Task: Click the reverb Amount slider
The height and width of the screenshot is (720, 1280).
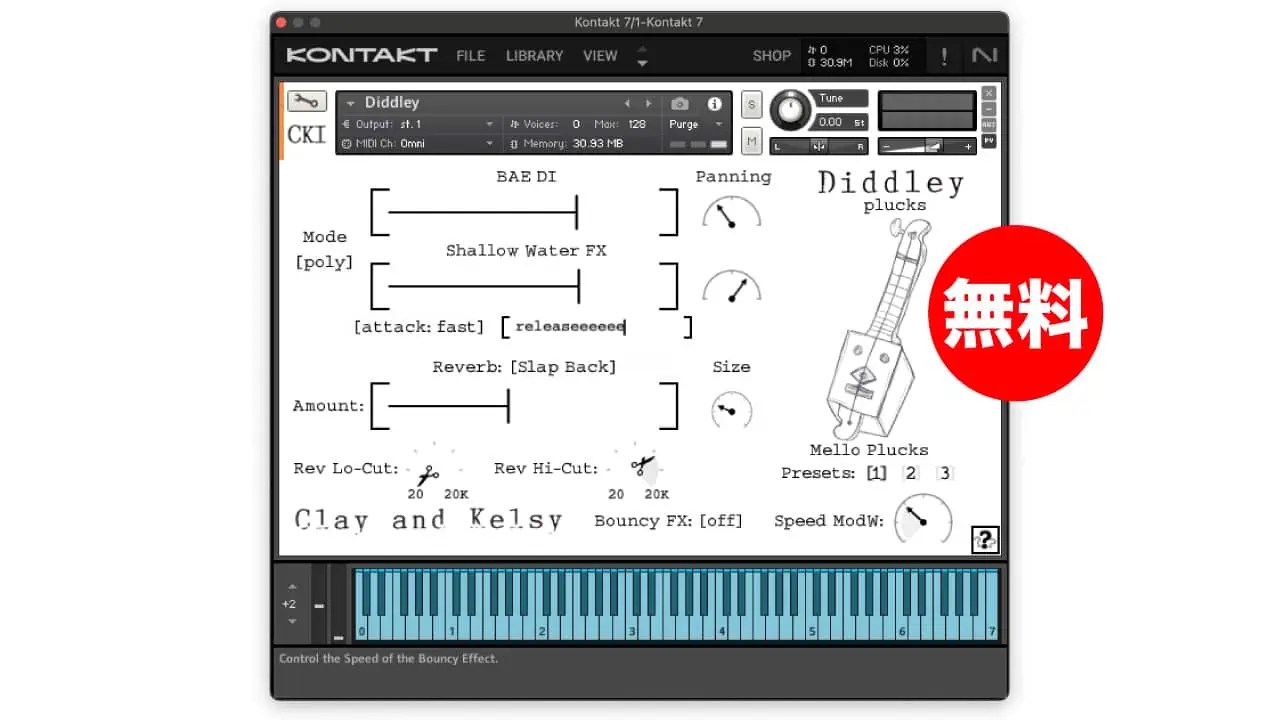Action: click(x=524, y=406)
